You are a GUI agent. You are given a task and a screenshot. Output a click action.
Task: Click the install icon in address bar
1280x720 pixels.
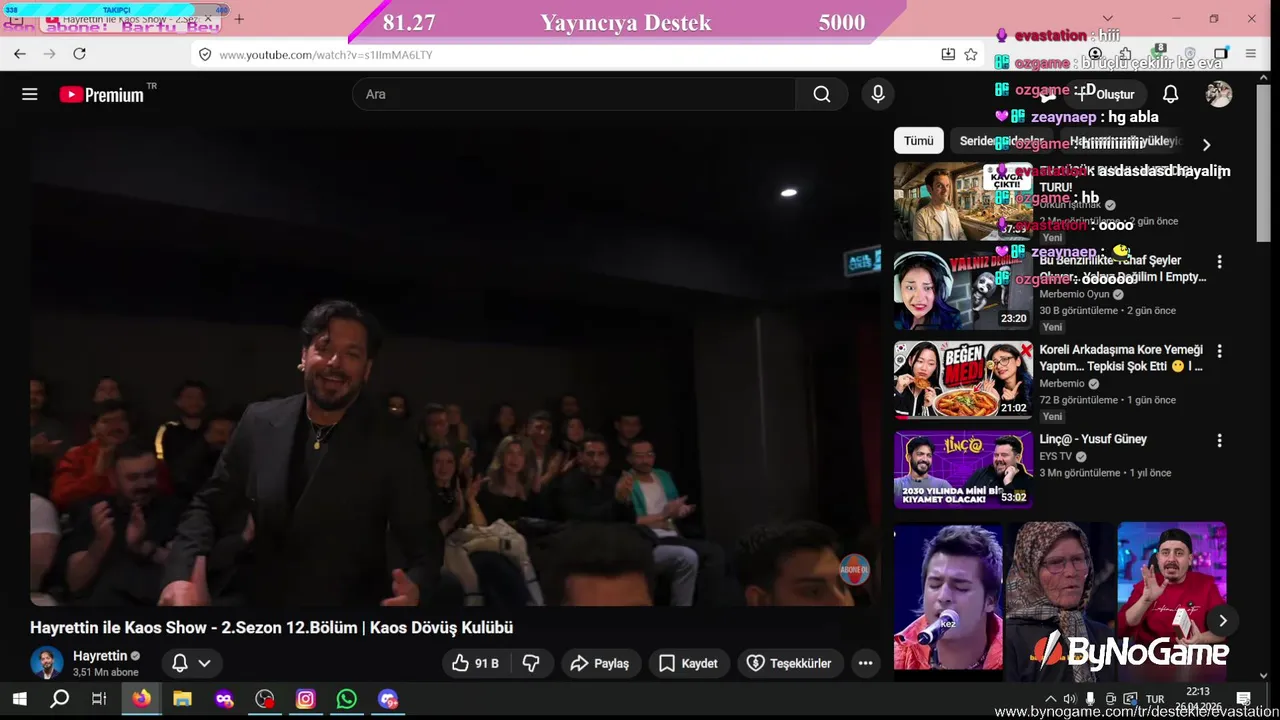point(947,54)
